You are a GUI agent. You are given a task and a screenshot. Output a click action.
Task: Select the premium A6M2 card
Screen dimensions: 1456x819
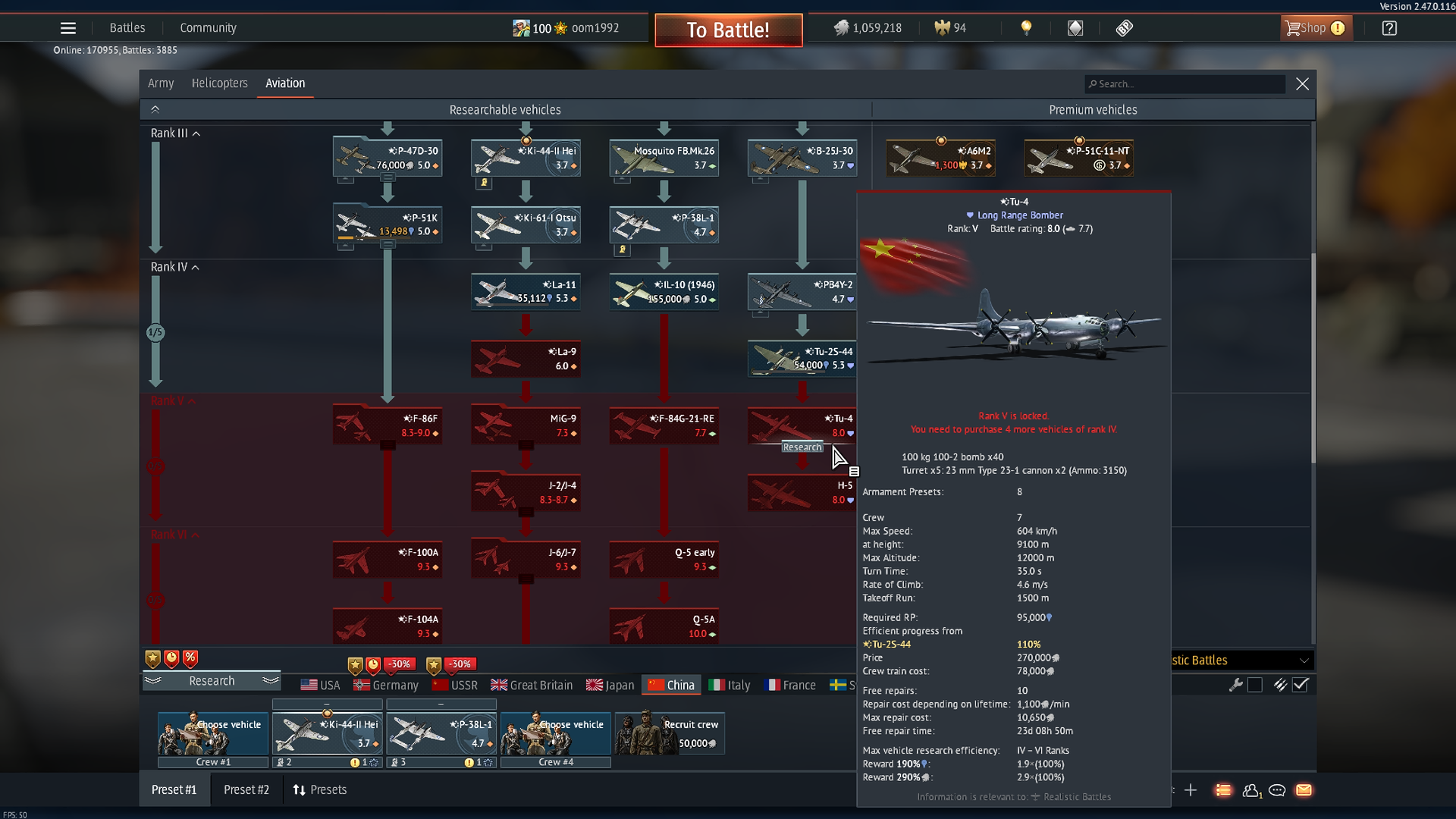tap(940, 158)
